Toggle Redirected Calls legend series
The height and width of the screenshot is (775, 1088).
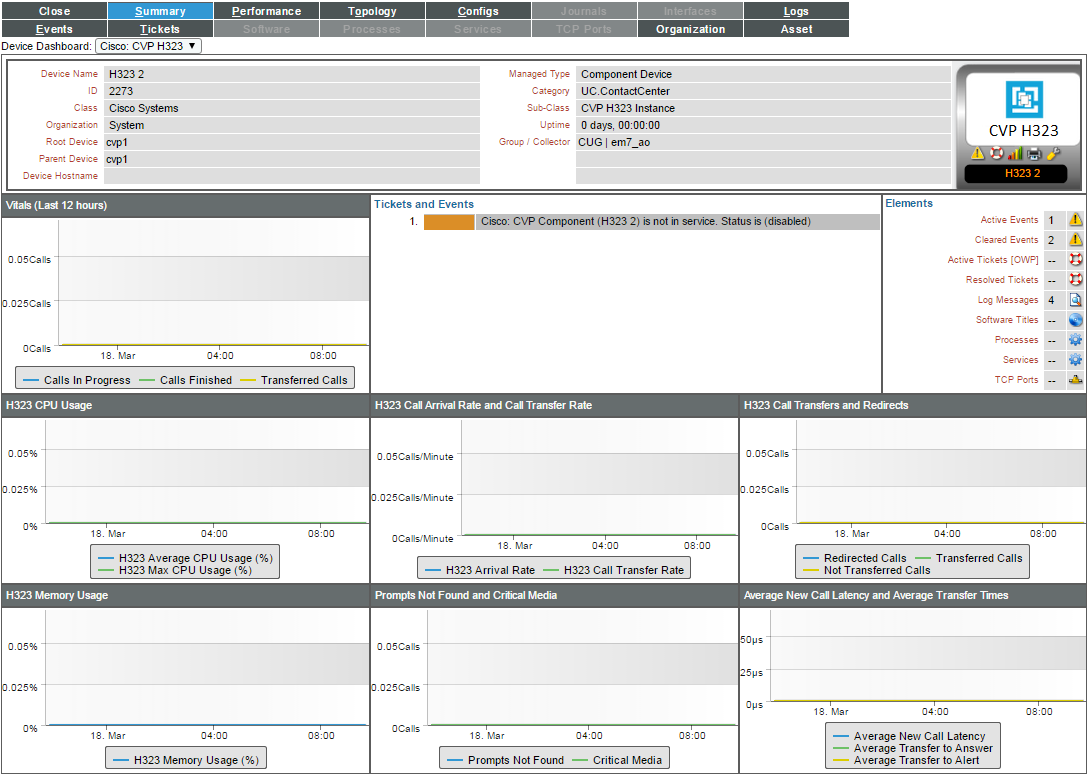pyautogui.click(x=855, y=558)
